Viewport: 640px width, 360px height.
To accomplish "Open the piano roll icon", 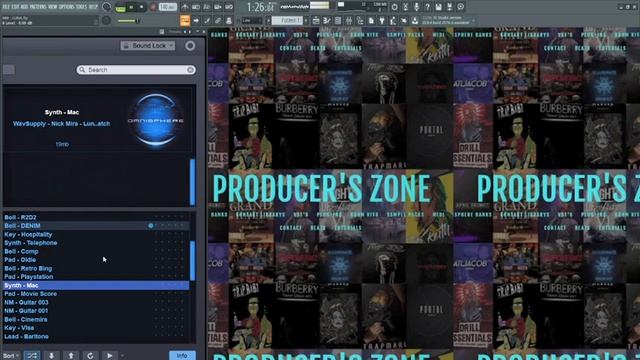I will [x=327, y=20].
